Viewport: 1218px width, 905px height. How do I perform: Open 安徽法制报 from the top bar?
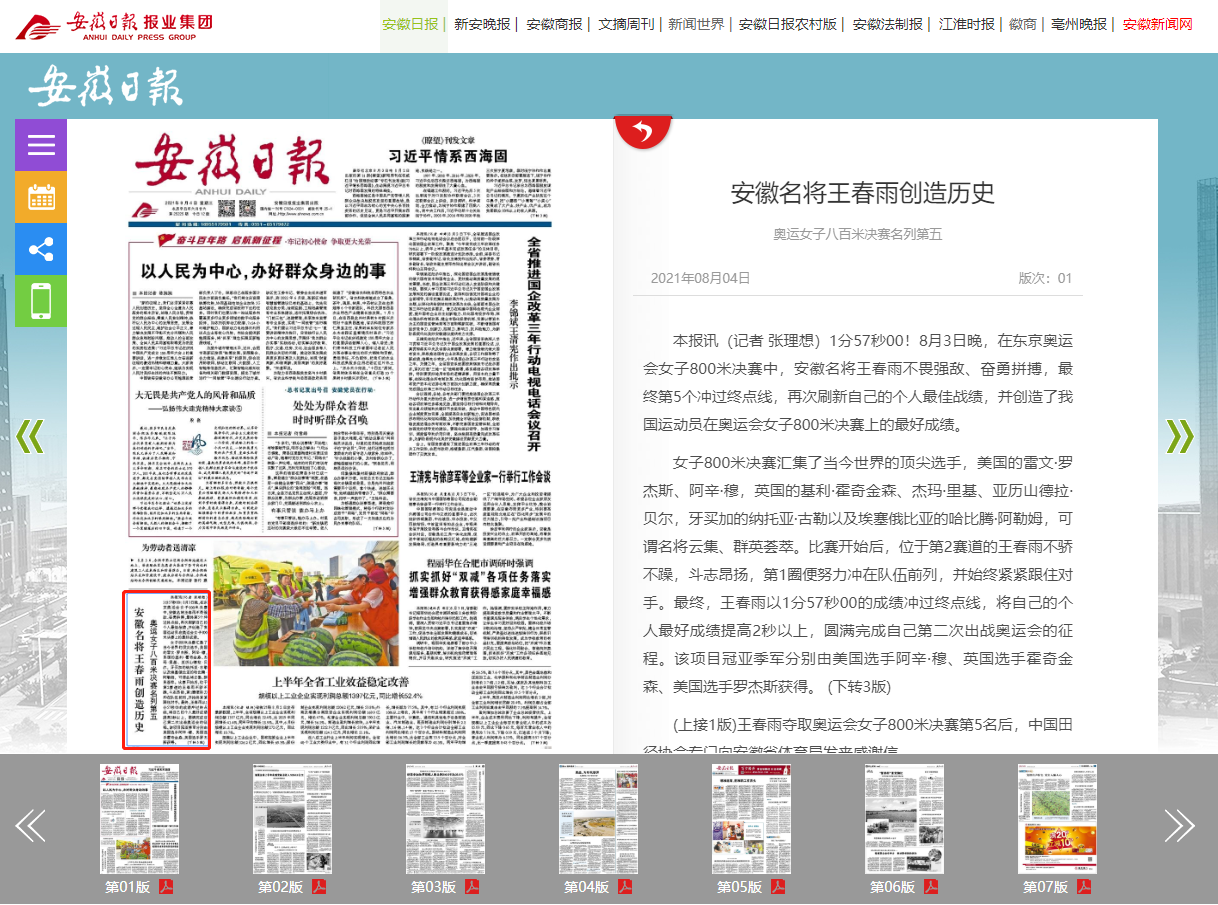(x=887, y=24)
